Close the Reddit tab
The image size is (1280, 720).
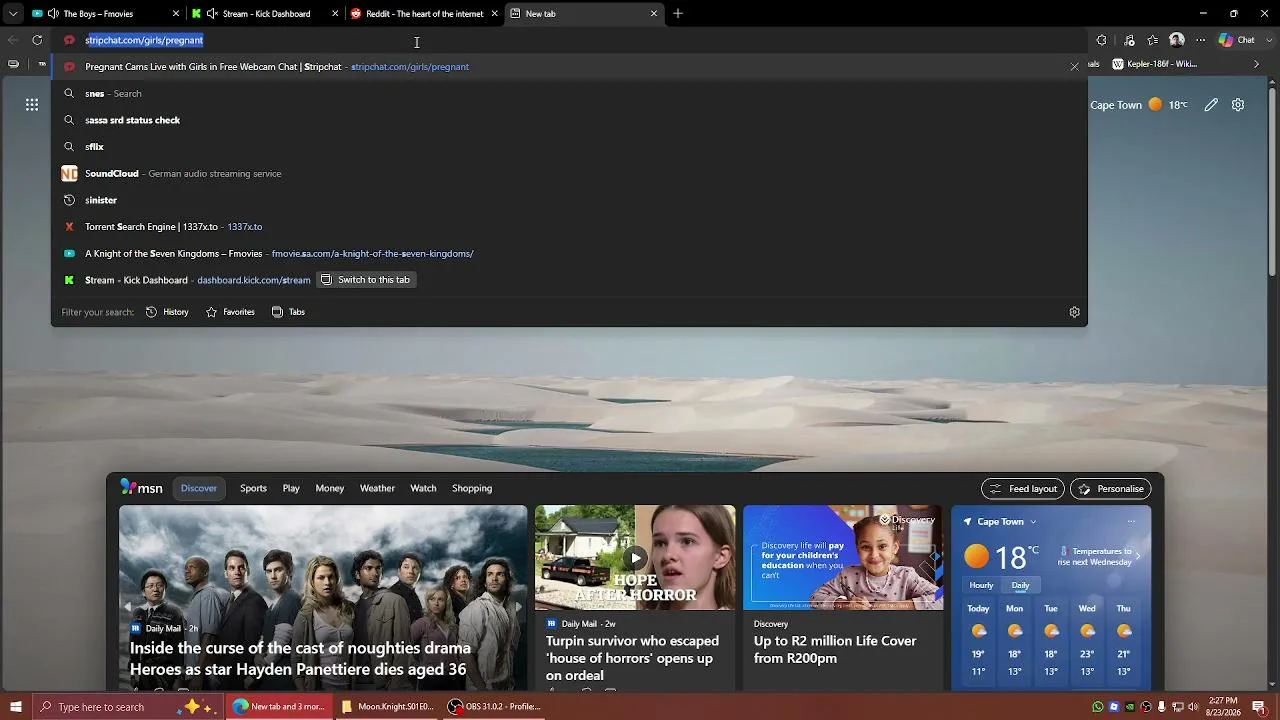coord(494,14)
